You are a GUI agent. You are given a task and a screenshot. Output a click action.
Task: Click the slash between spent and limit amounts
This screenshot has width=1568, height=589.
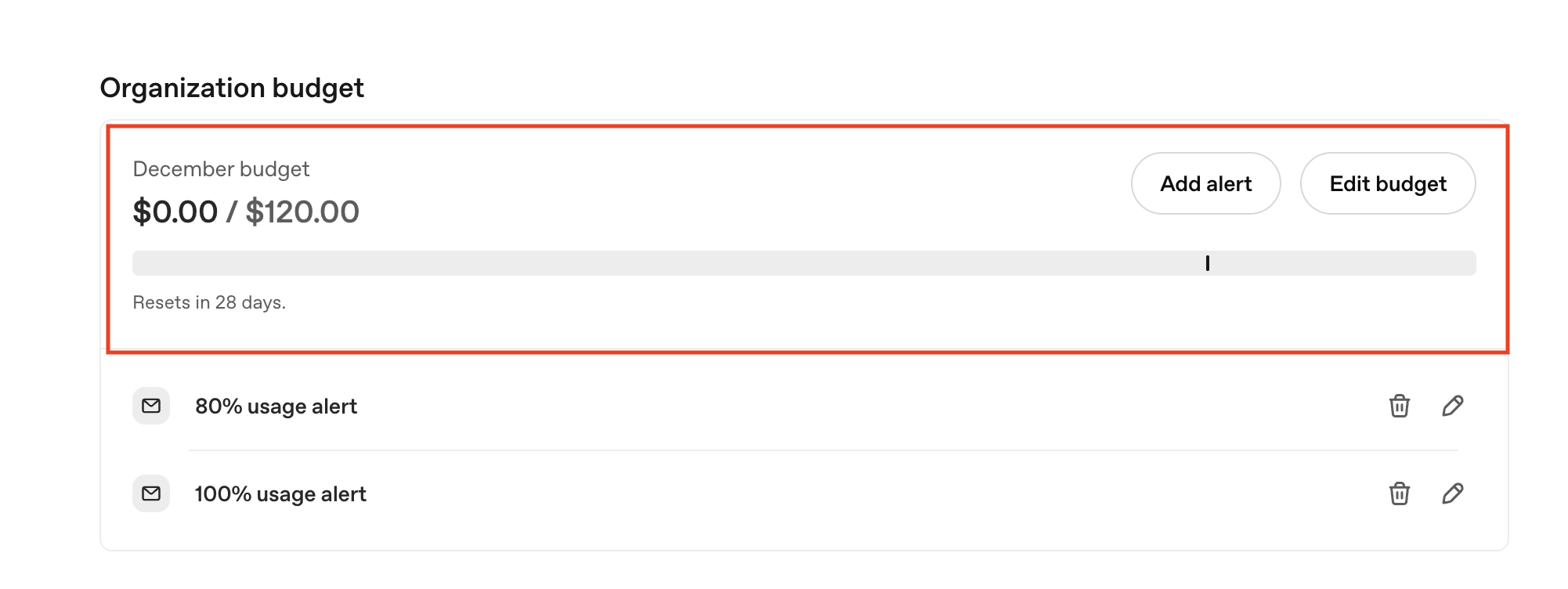tap(231, 211)
